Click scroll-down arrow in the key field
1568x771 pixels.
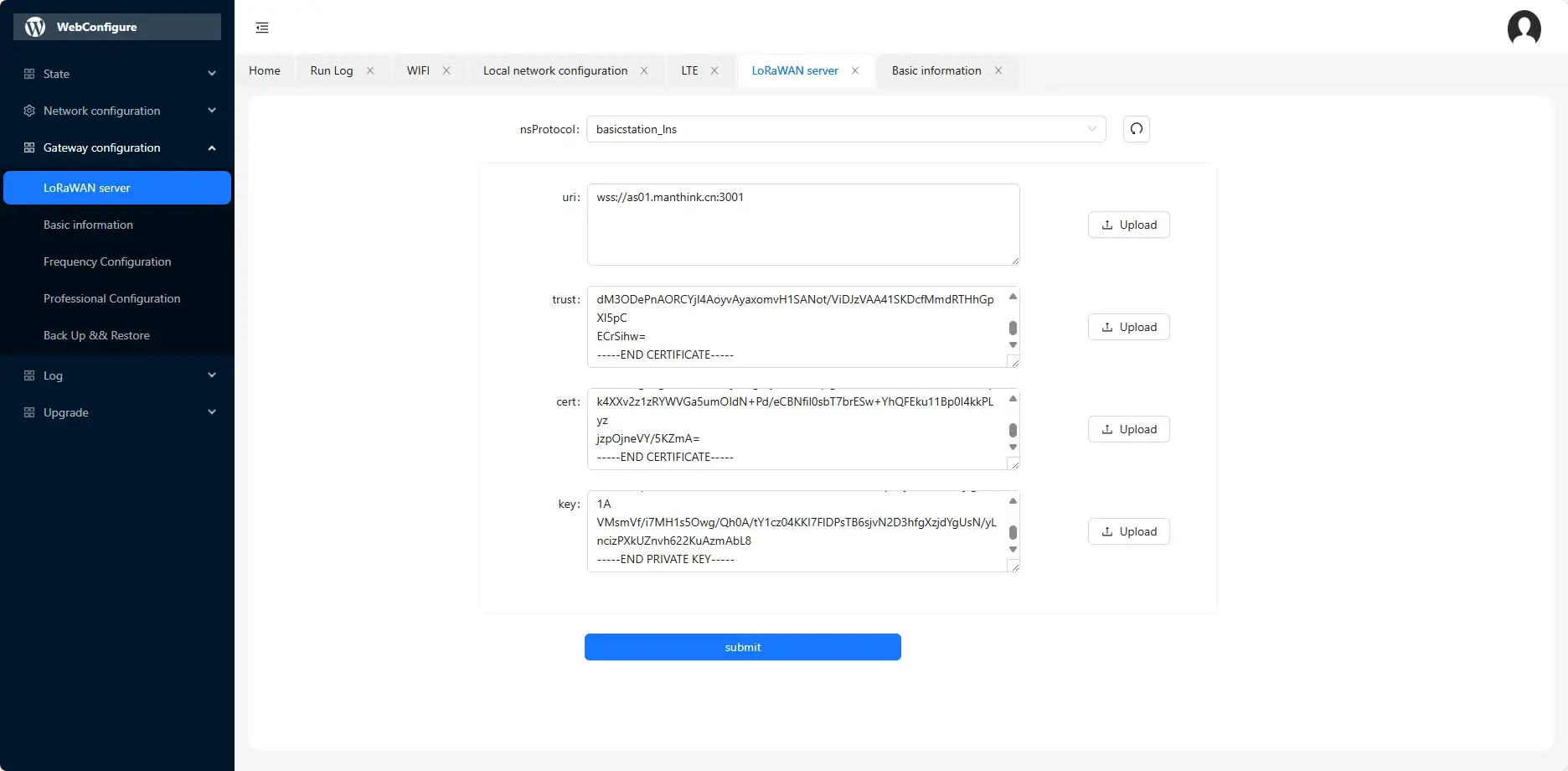point(1013,550)
